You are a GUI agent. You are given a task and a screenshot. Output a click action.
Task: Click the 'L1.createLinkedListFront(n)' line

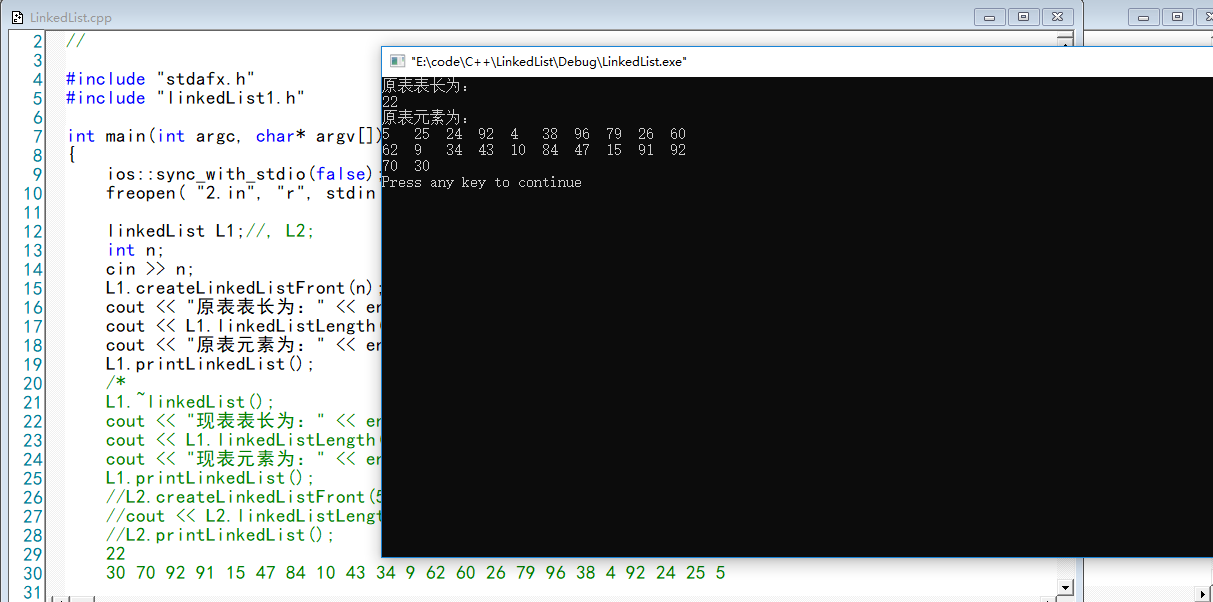click(x=244, y=288)
